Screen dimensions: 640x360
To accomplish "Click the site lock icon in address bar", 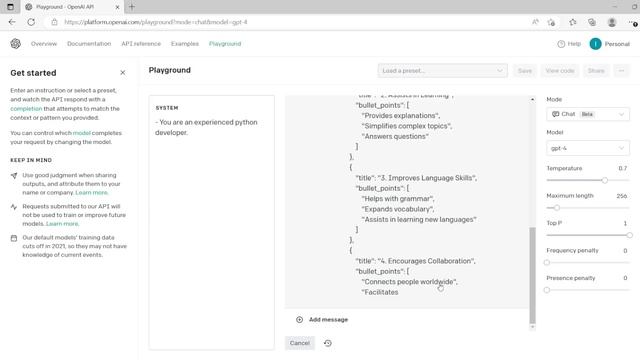I will click(54, 22).
